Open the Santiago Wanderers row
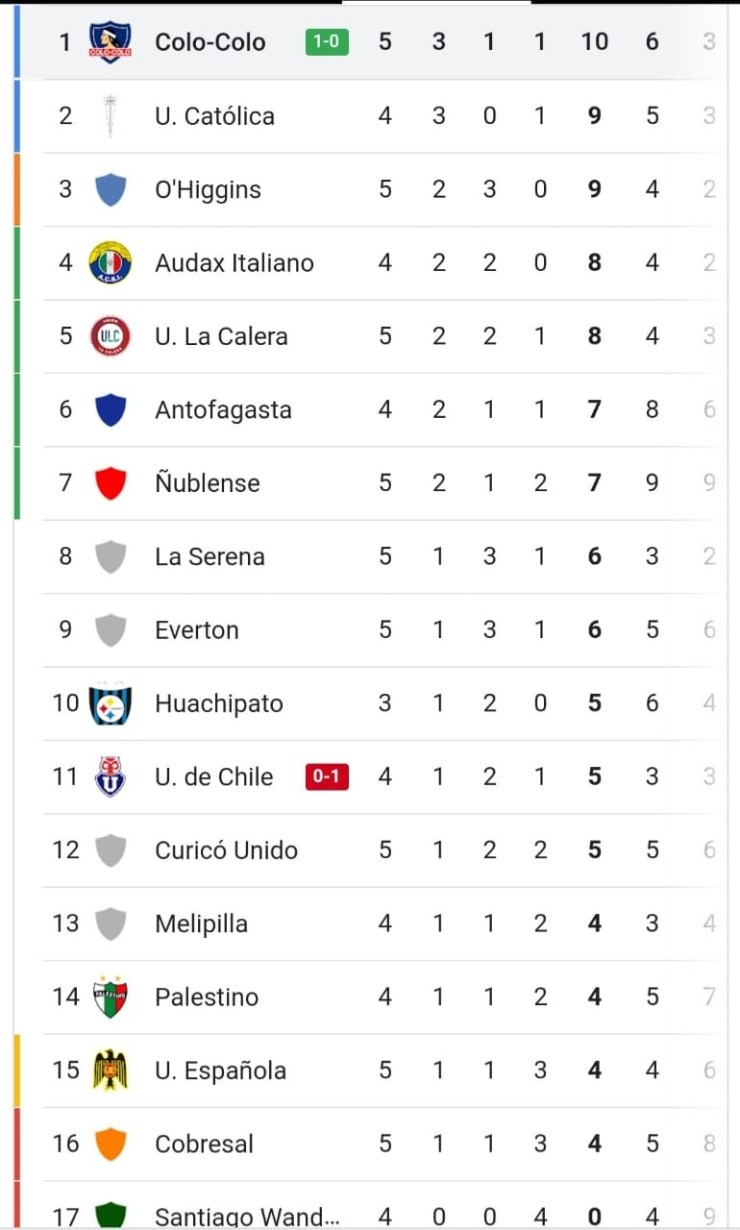The height and width of the screenshot is (1230, 740). click(246, 1216)
